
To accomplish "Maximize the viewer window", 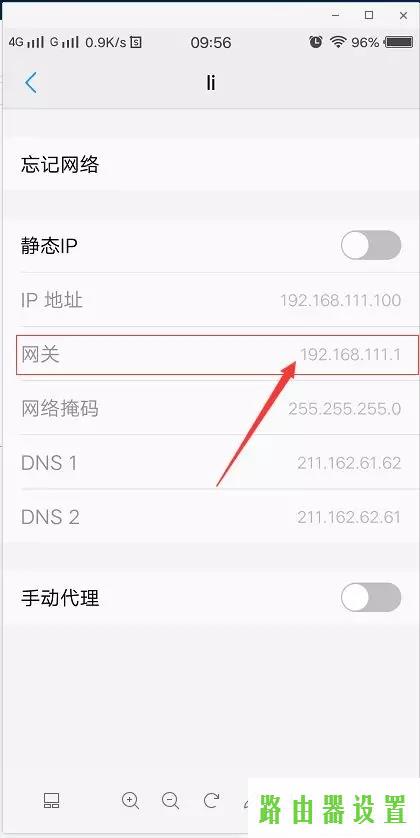I will point(369,15).
